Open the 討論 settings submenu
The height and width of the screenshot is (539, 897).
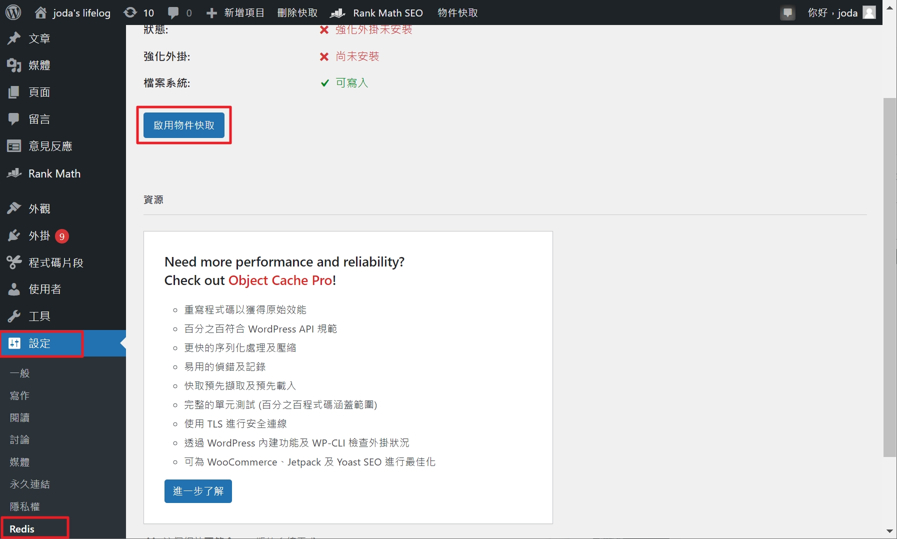[19, 439]
